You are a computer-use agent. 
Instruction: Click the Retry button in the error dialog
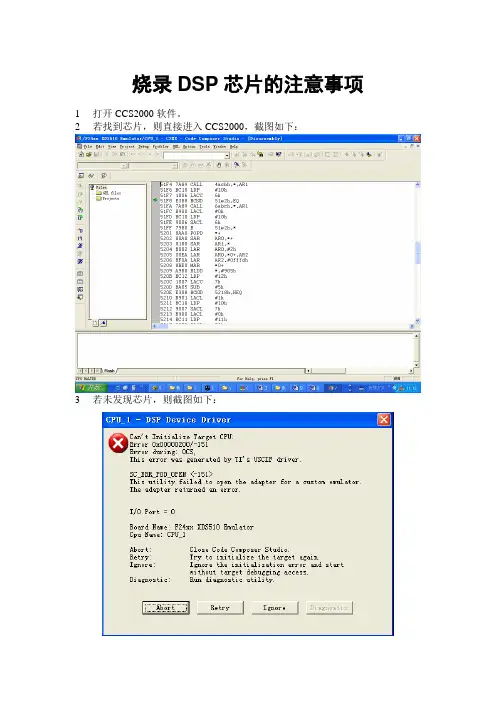tap(220, 608)
